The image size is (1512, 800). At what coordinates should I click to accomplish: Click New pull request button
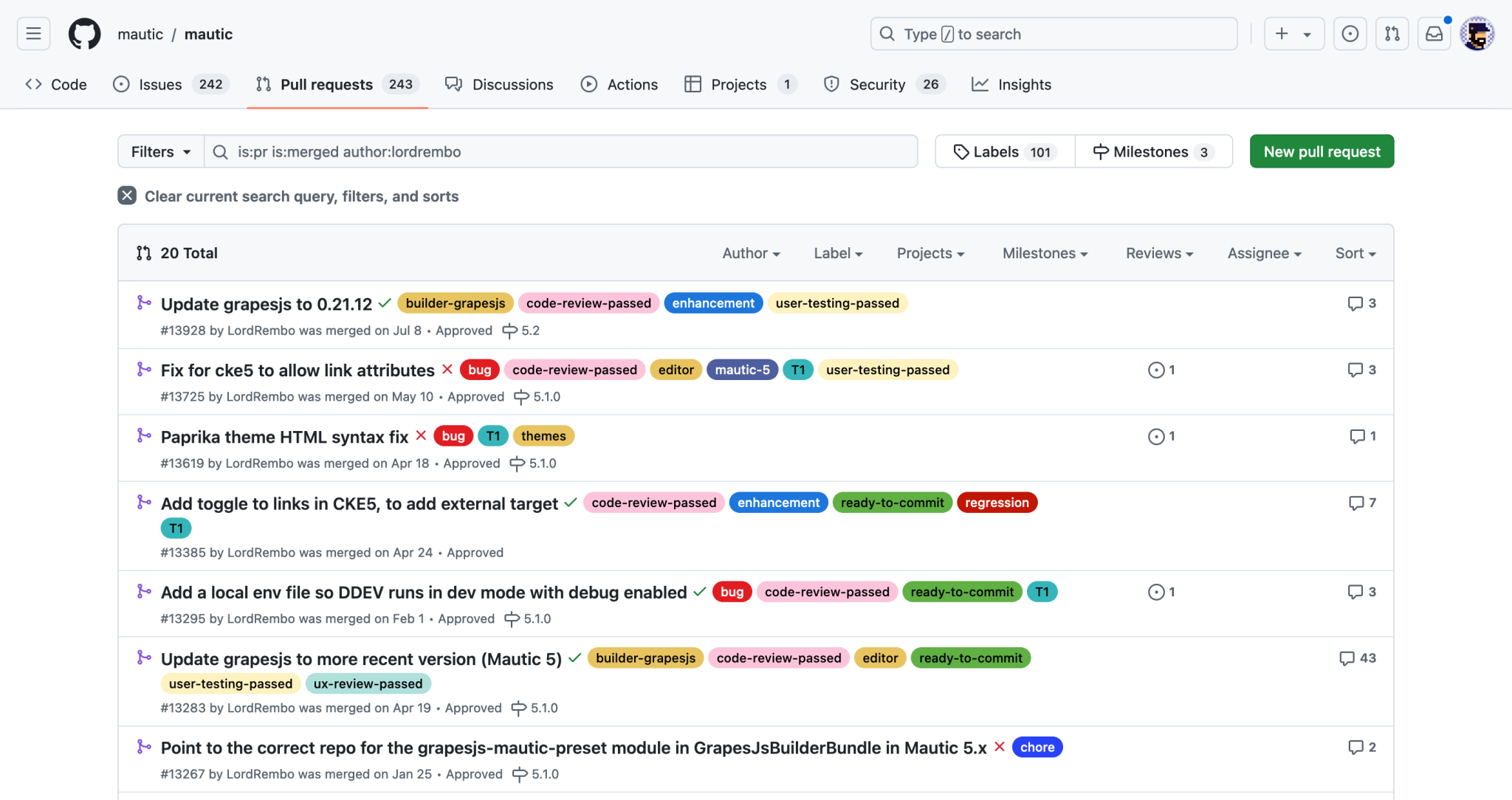pyautogui.click(x=1322, y=151)
